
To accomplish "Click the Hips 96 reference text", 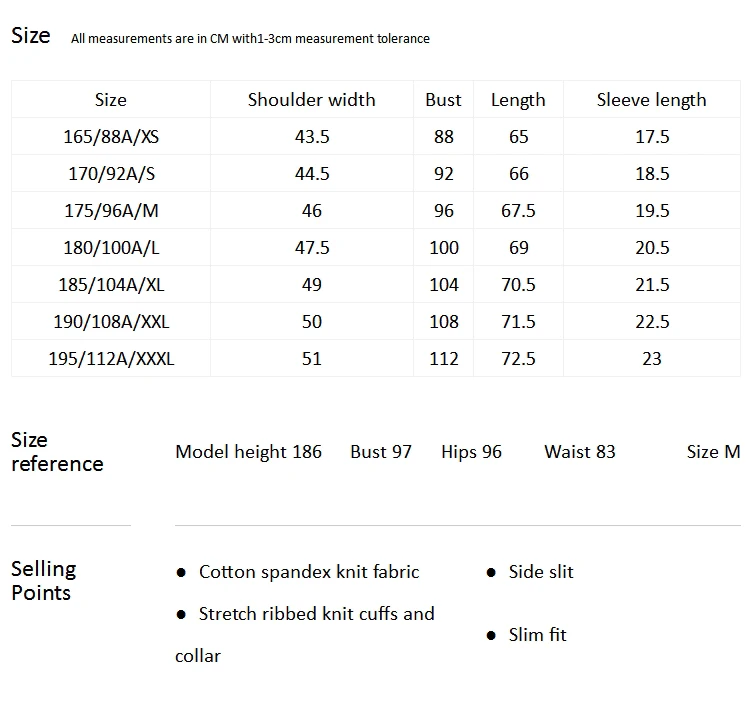I will coord(471,452).
